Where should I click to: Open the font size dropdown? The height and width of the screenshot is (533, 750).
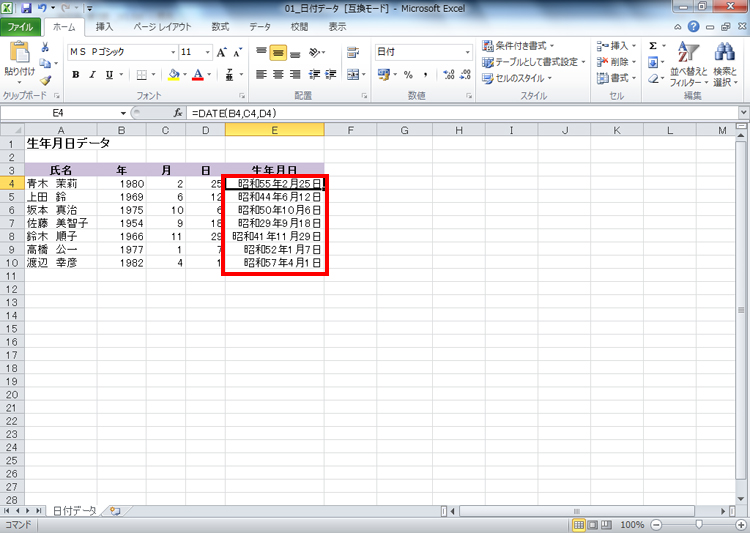click(208, 52)
